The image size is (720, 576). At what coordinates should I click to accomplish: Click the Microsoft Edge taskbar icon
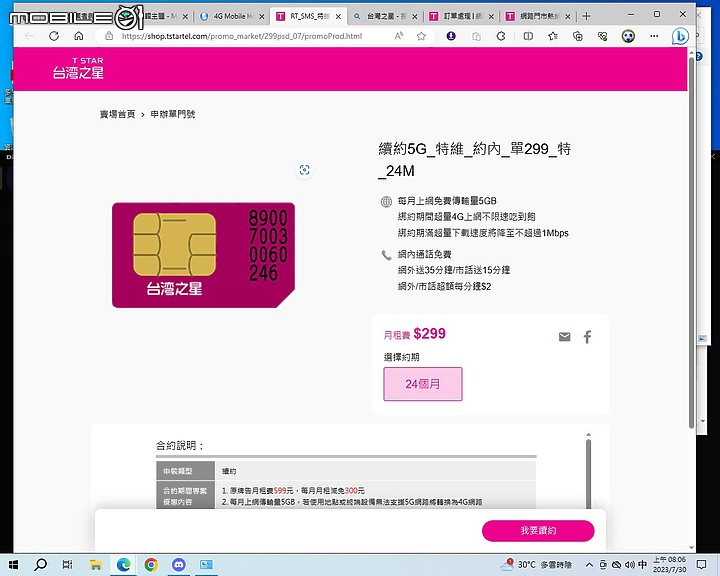pos(123,565)
